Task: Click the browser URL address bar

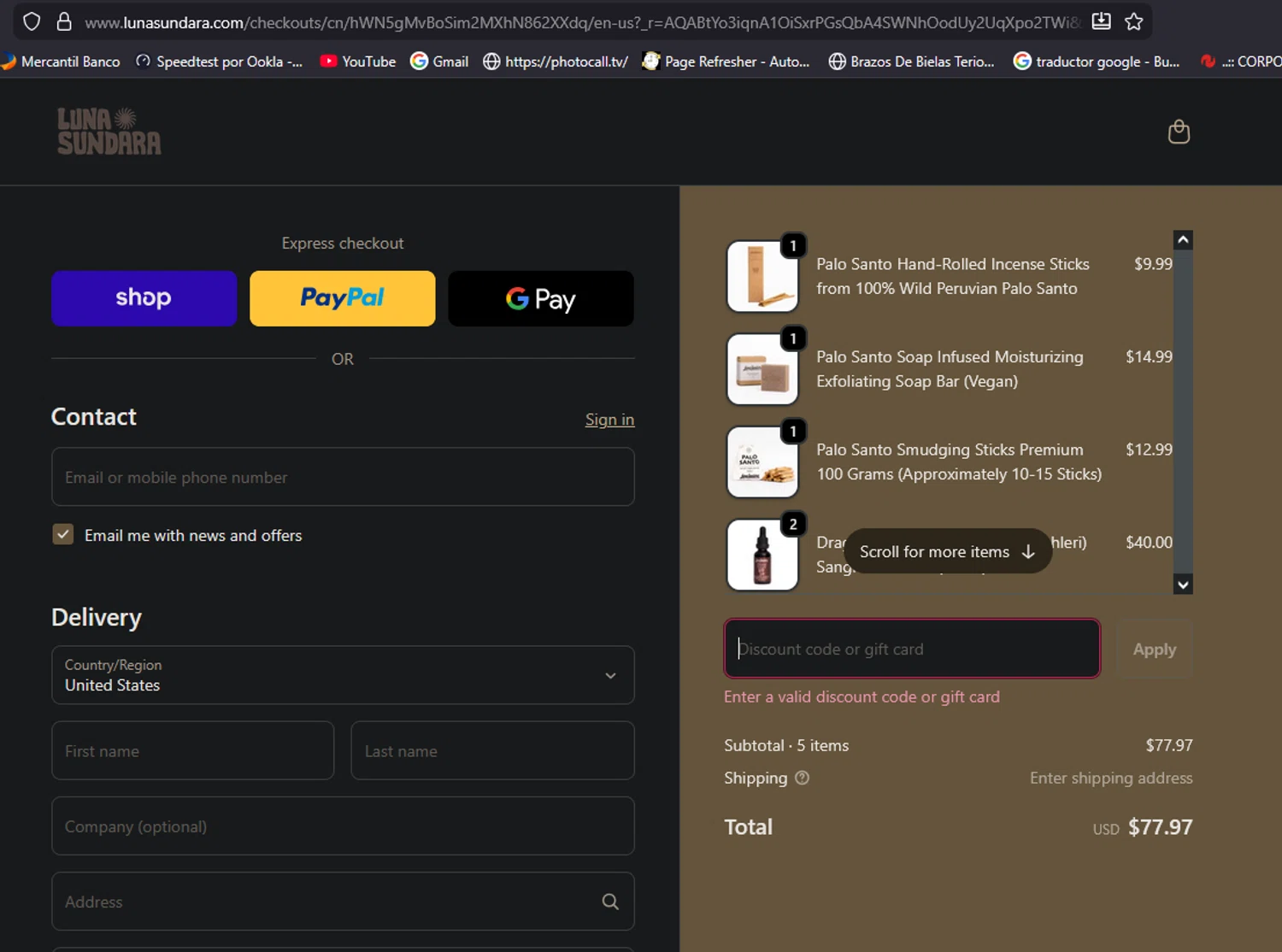Action: (x=581, y=22)
